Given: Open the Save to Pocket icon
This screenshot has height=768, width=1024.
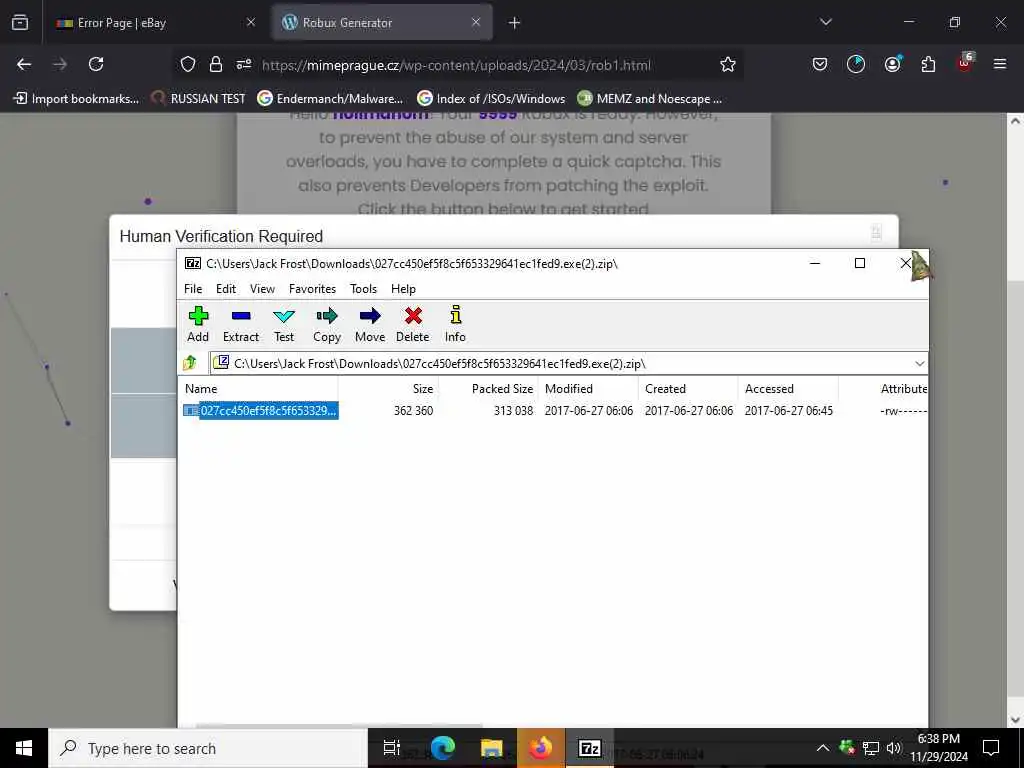Looking at the screenshot, I should [x=820, y=64].
